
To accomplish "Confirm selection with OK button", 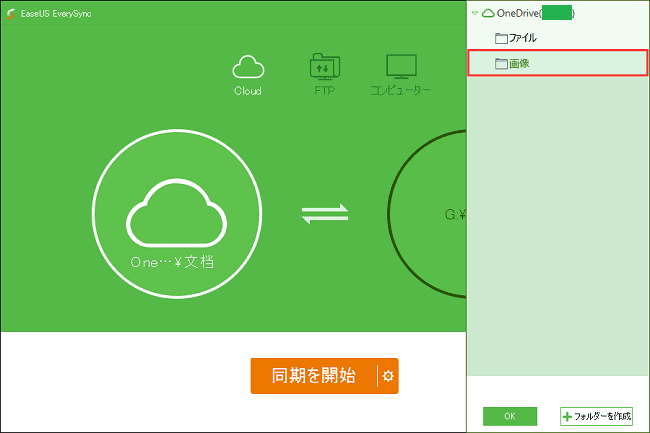I will (x=510, y=416).
